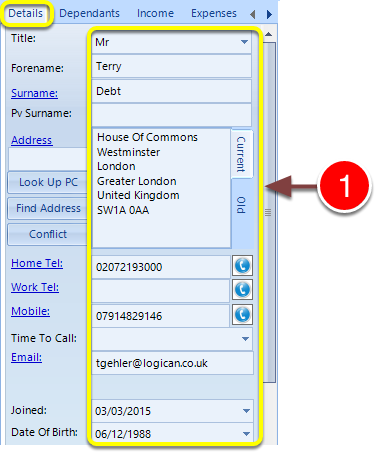The height and width of the screenshot is (454, 388).
Task: Open the Joined date picker dropdown
Action: [246, 411]
